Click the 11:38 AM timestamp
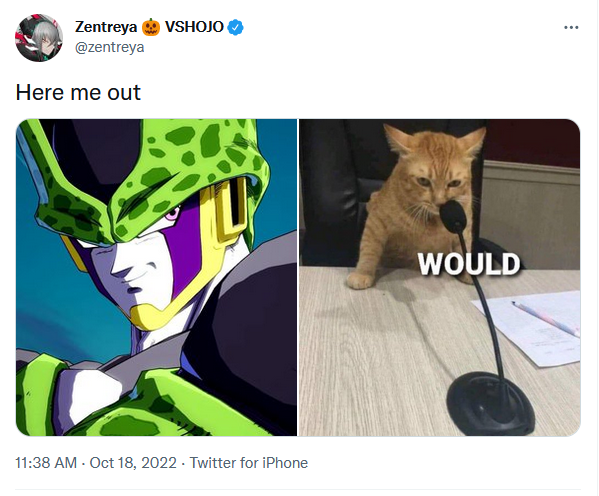 (46, 463)
